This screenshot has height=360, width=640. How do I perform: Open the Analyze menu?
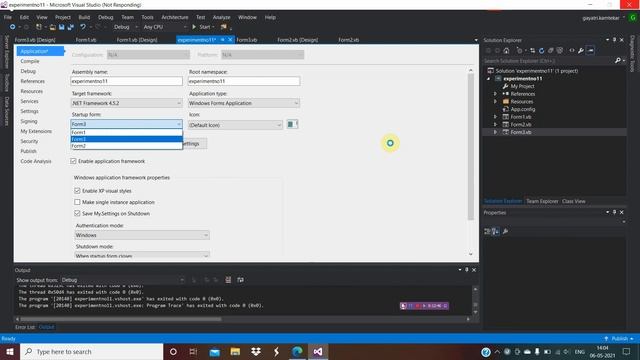[222, 17]
